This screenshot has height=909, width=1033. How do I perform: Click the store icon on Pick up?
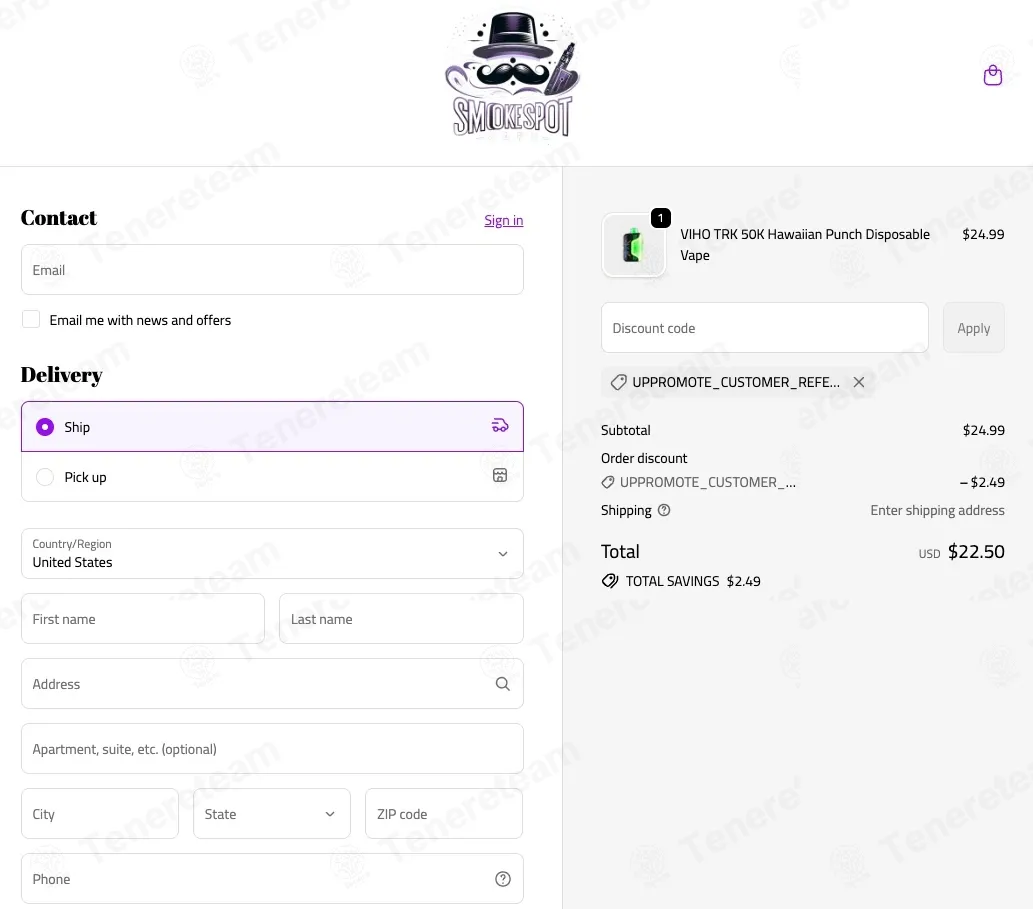500,476
